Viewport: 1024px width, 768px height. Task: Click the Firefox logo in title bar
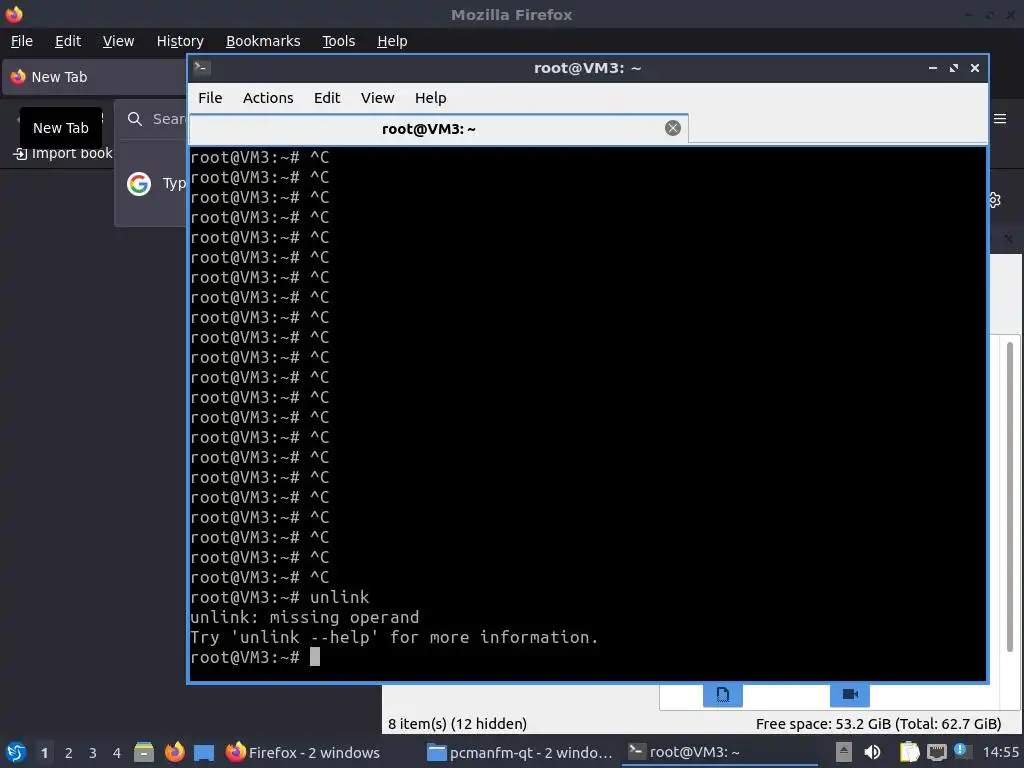tap(14, 14)
